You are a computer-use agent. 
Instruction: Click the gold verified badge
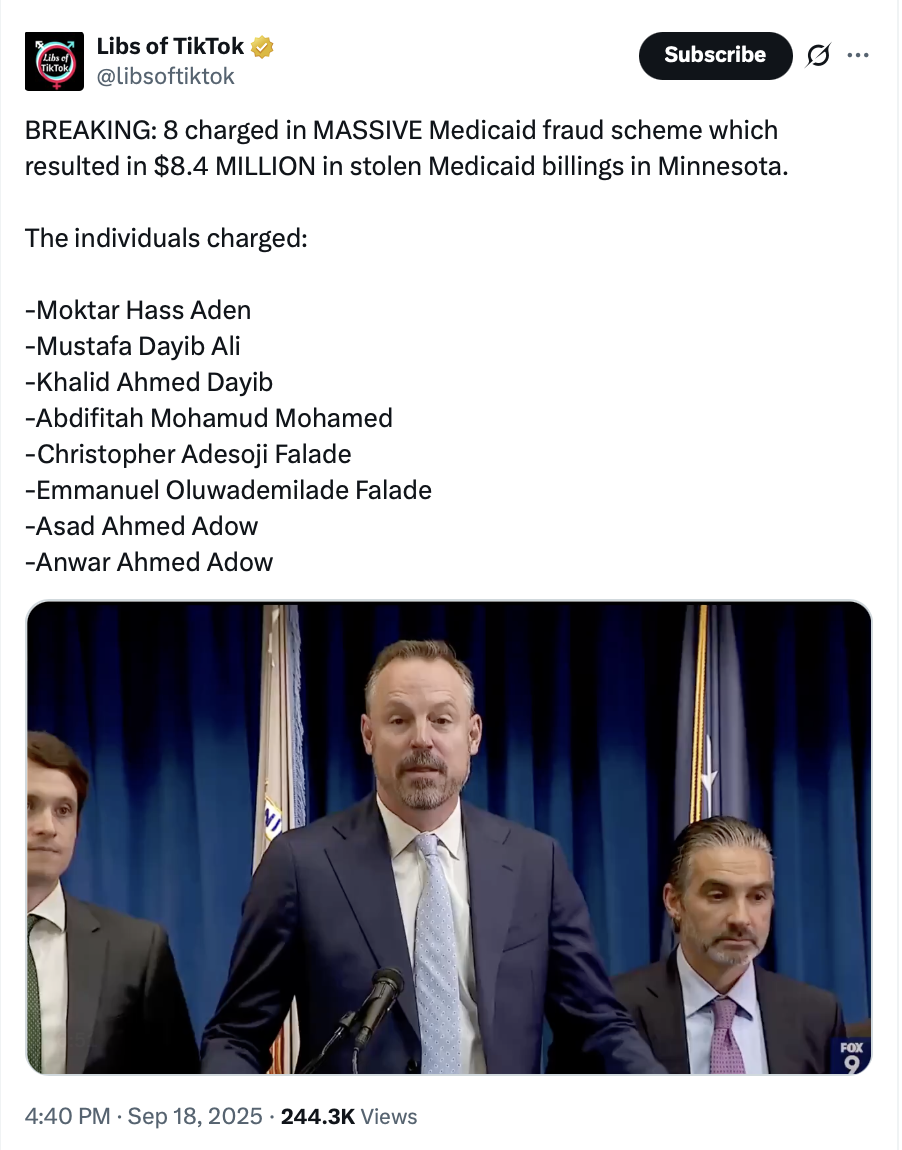[x=262, y=46]
